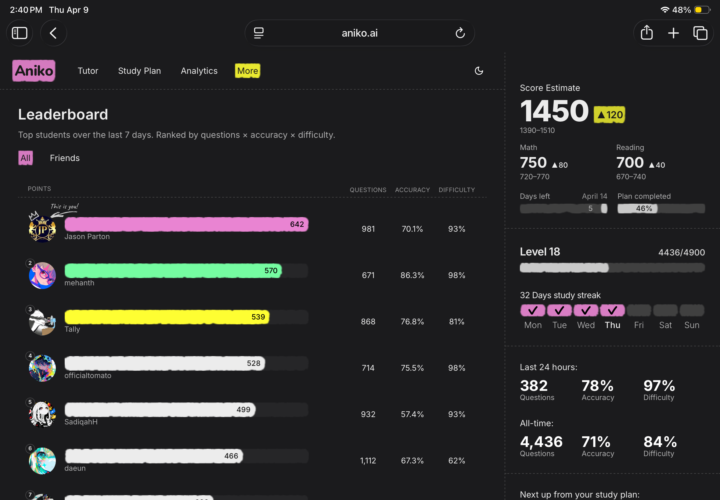Click the 32 Days study streak label
The height and width of the screenshot is (500, 720).
click(560, 295)
